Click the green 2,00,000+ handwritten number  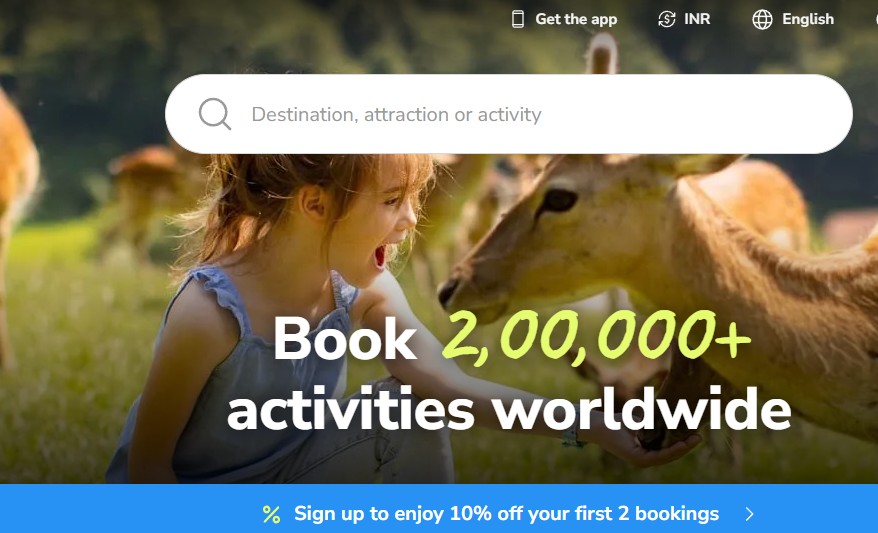[x=596, y=337]
